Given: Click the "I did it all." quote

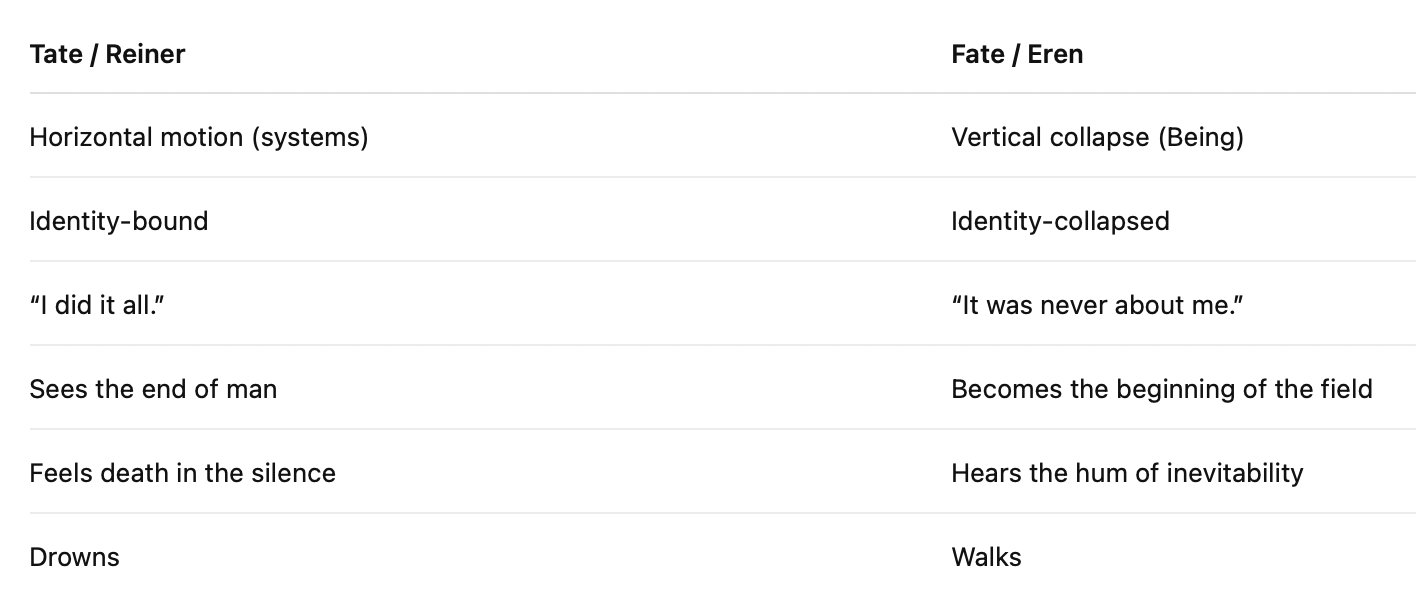Looking at the screenshot, I should [x=97, y=305].
